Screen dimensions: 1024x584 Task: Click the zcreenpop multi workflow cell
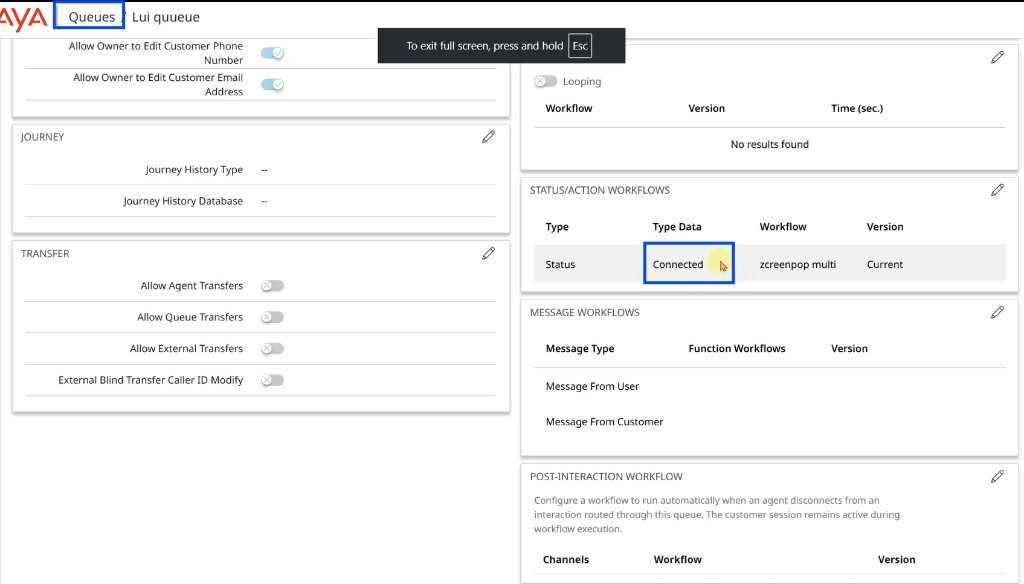797,265
